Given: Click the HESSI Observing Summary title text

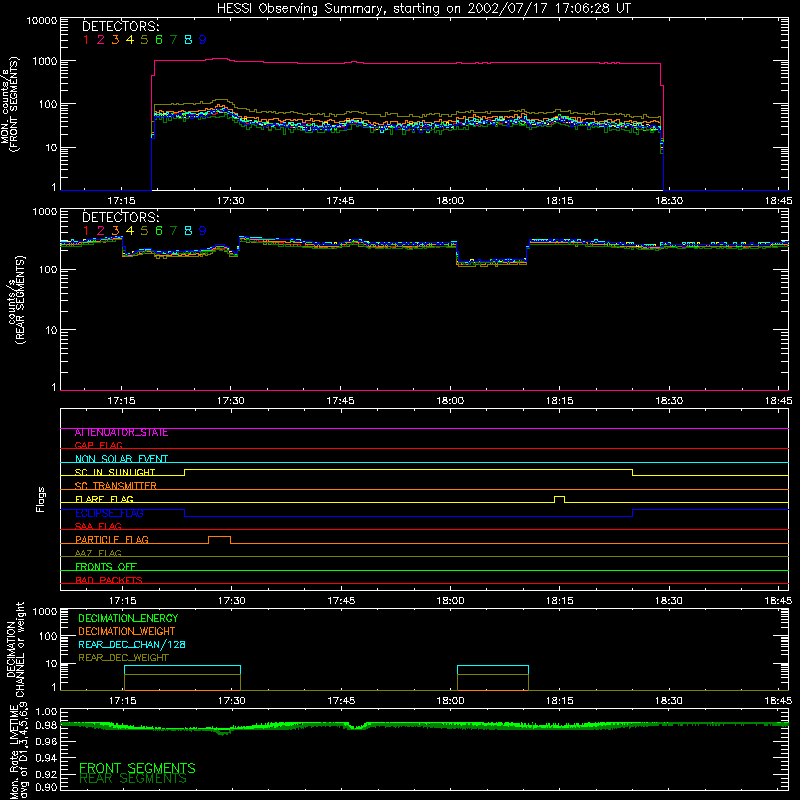Looking at the screenshot, I should coord(423,8).
